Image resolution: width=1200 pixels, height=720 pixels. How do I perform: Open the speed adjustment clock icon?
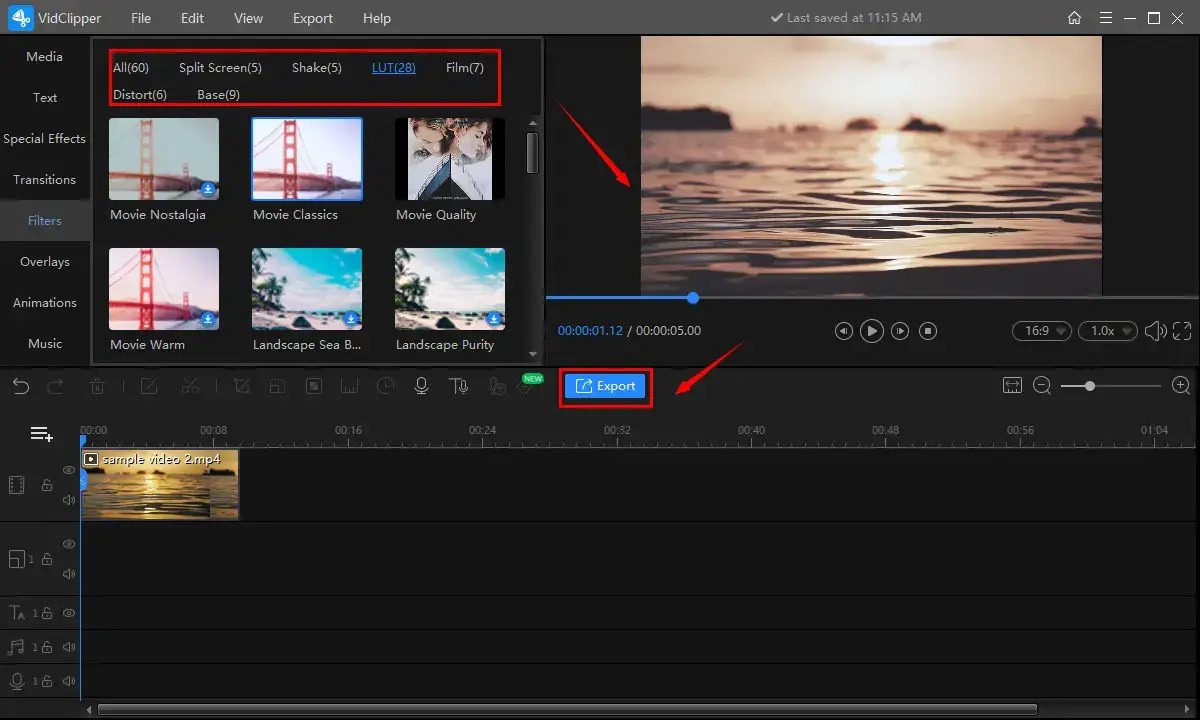(x=385, y=386)
